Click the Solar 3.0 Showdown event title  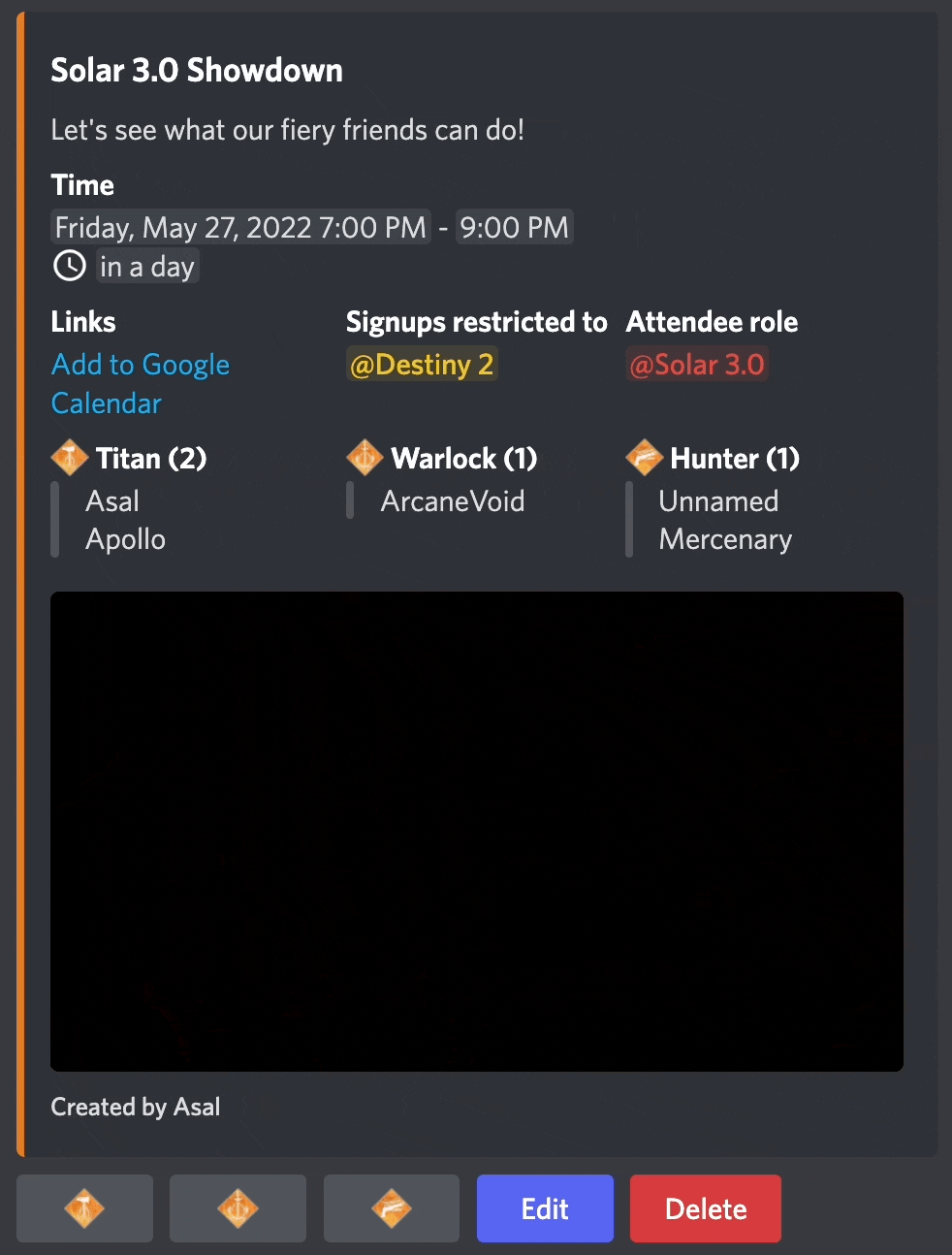(x=197, y=69)
